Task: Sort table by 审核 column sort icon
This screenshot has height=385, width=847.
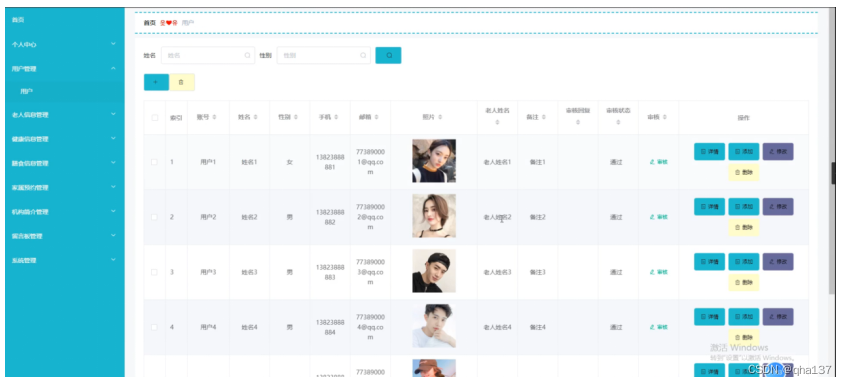Action: click(x=665, y=117)
